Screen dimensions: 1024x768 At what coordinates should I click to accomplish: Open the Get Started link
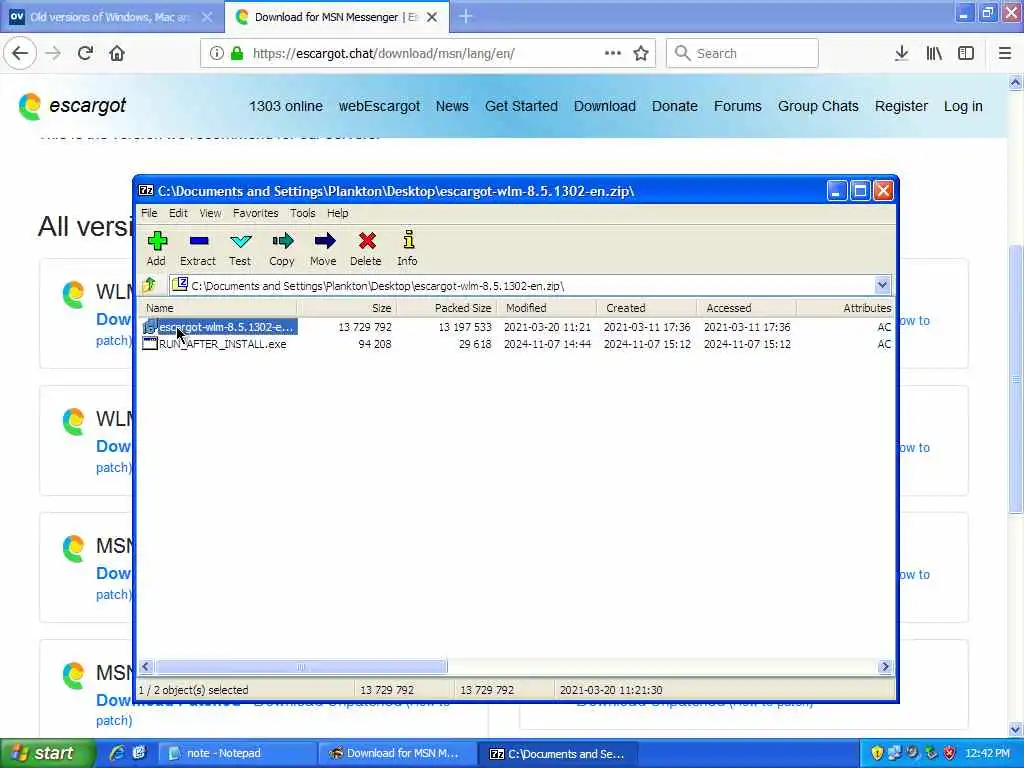click(521, 106)
